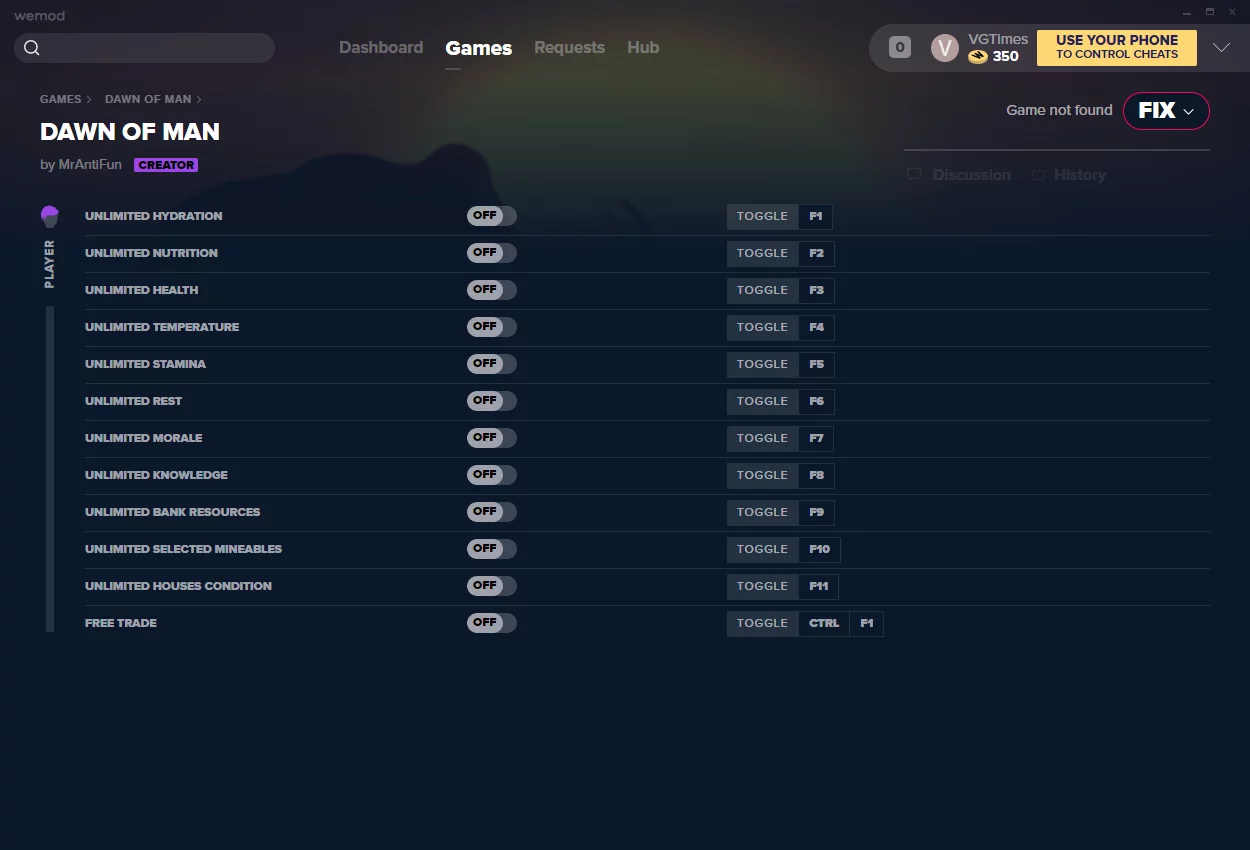The image size is (1250, 850).
Task: Turn on Unlimited Rest
Action: tap(492, 401)
